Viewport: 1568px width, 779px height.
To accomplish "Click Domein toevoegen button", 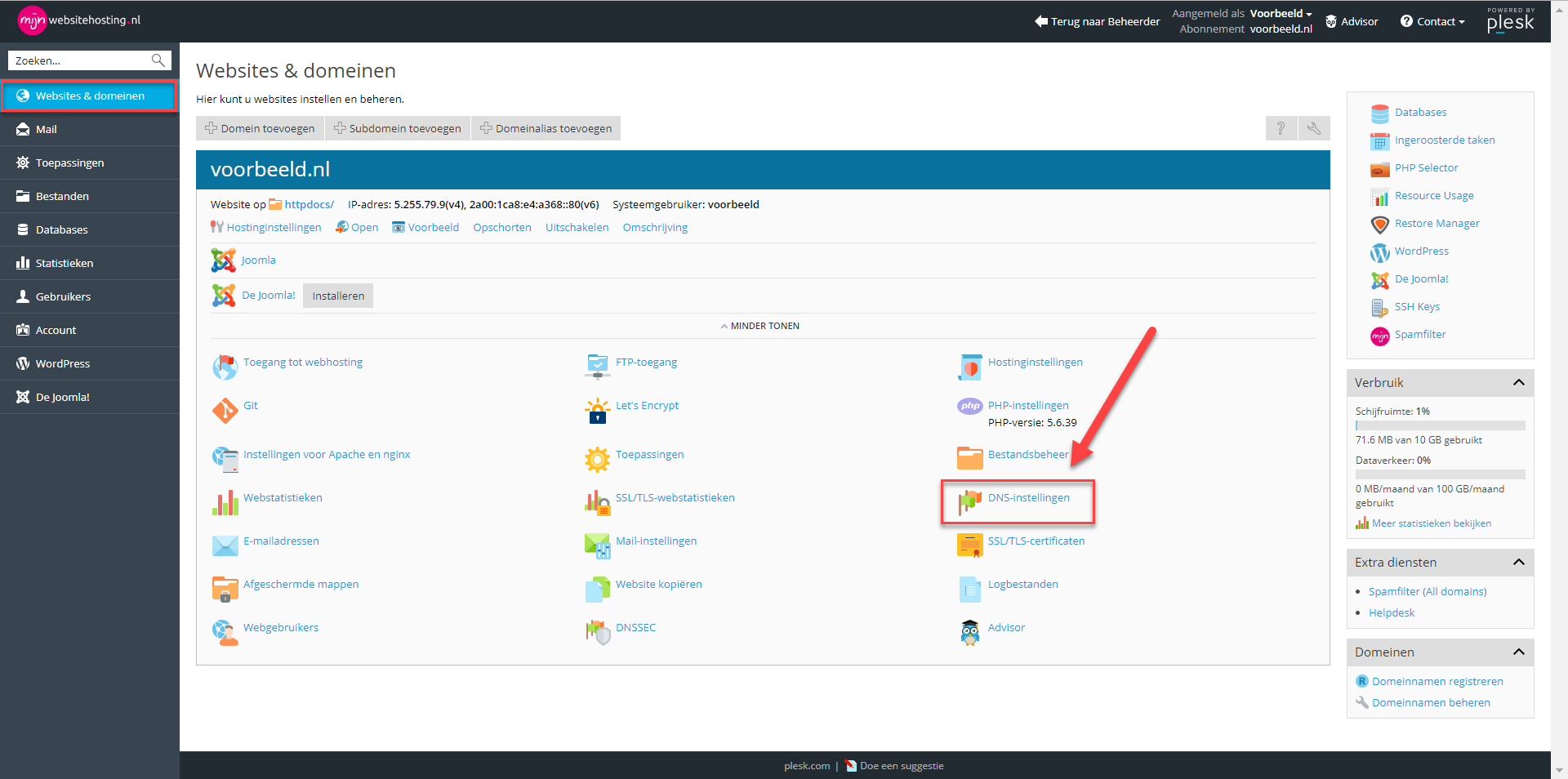I will (260, 128).
